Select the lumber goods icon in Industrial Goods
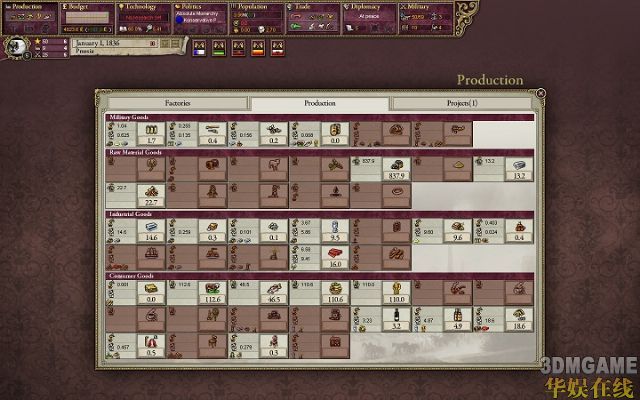 pyautogui.click(x=396, y=253)
